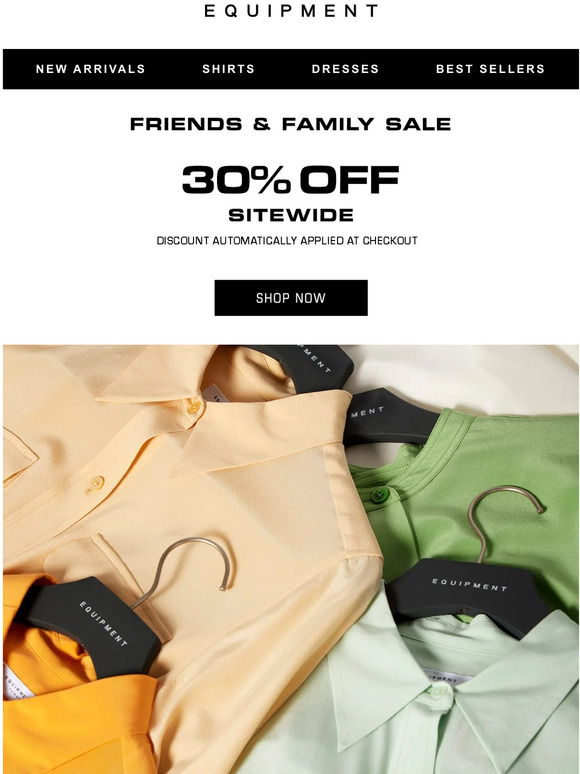
Task: Open the New Arrivals section
Action: click(x=90, y=69)
